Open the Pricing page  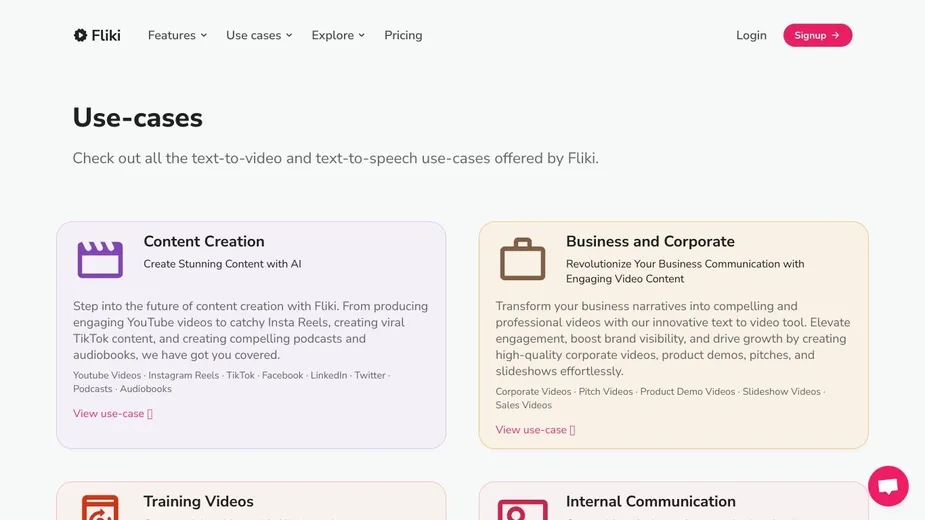coord(403,35)
